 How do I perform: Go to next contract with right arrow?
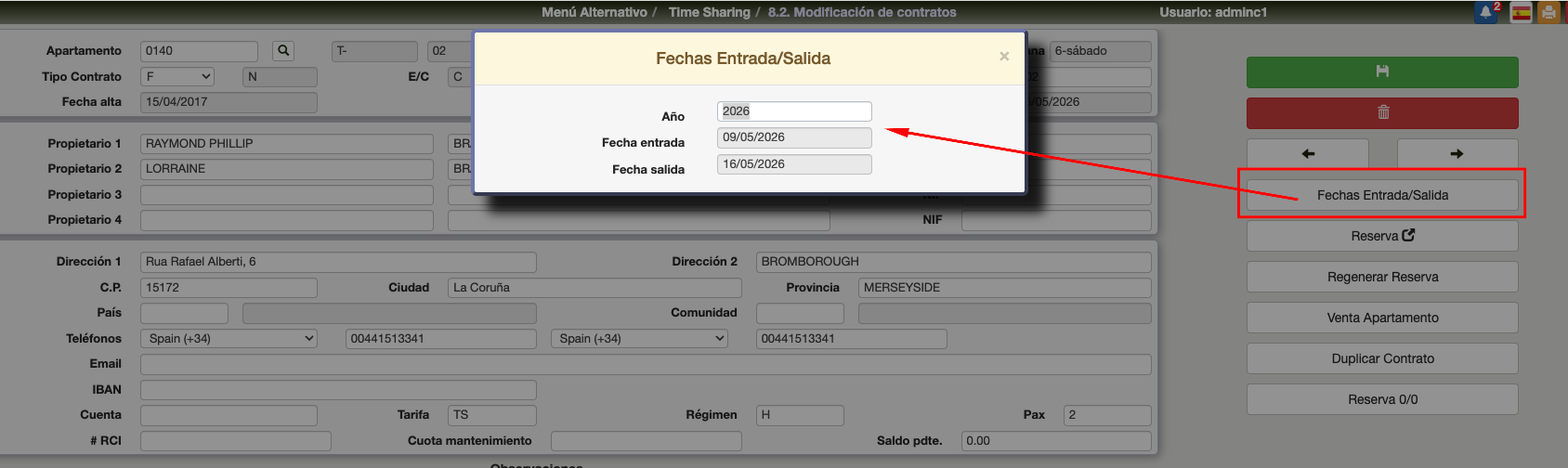pyautogui.click(x=1457, y=154)
